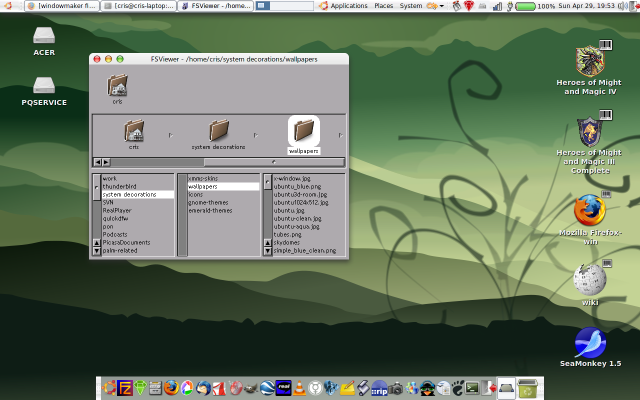Open the green gem dock icon
This screenshot has height=400, width=640.
pos(140,387)
